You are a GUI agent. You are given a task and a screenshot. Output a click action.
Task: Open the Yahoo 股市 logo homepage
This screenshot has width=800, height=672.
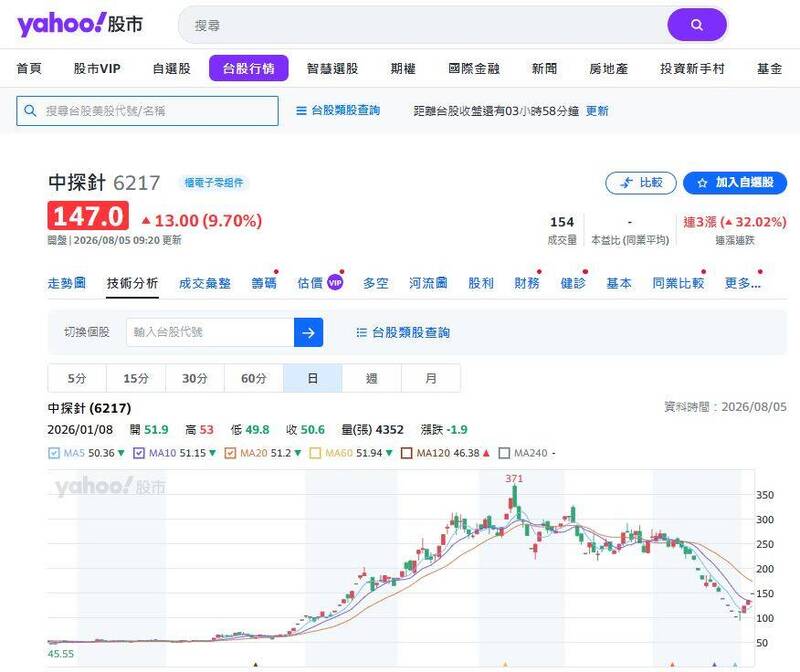click(80, 24)
